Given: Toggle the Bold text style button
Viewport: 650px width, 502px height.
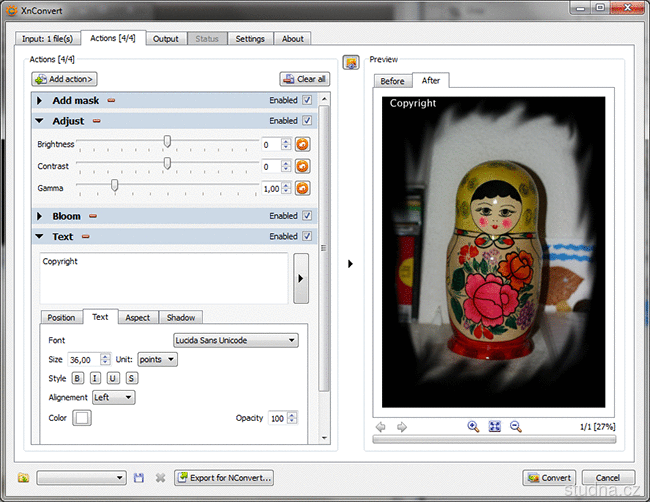Looking at the screenshot, I should (x=78, y=378).
